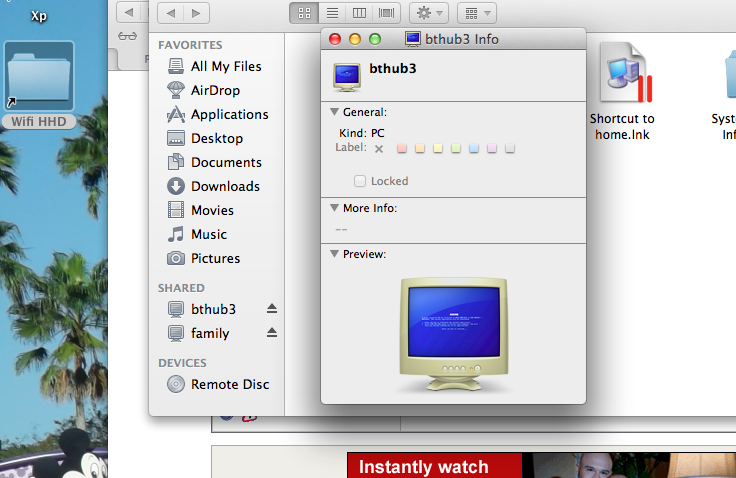Select family shared computer in sidebar
This screenshot has height=478, width=736.
click(199, 333)
